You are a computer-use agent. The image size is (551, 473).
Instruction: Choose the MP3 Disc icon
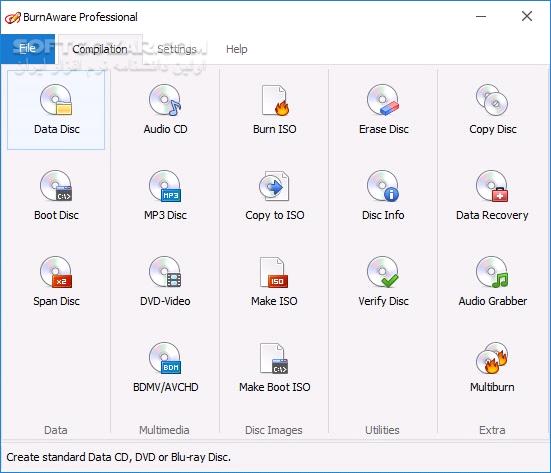pyautogui.click(x=165, y=186)
